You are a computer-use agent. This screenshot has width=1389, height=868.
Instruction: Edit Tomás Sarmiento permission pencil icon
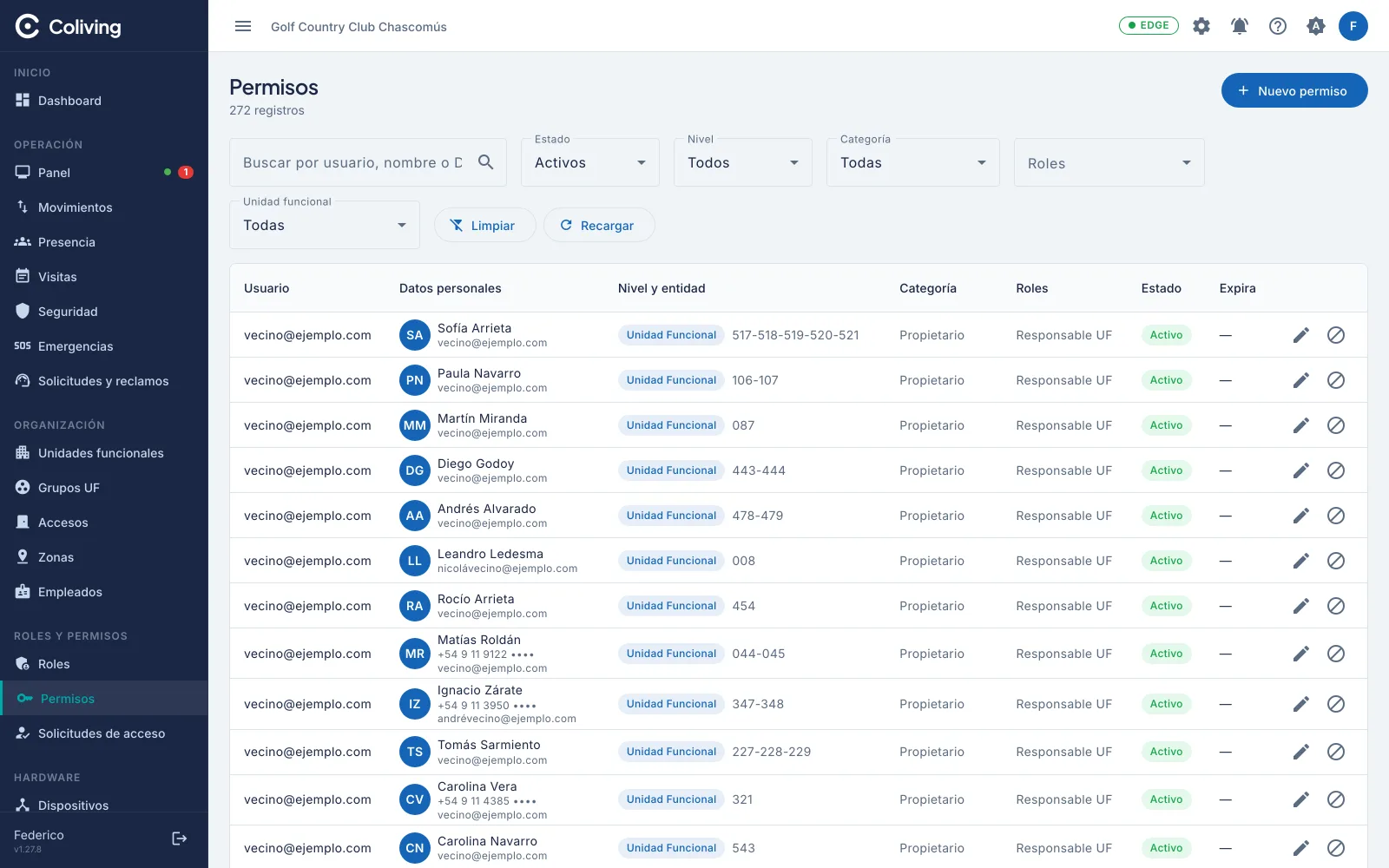(1300, 752)
